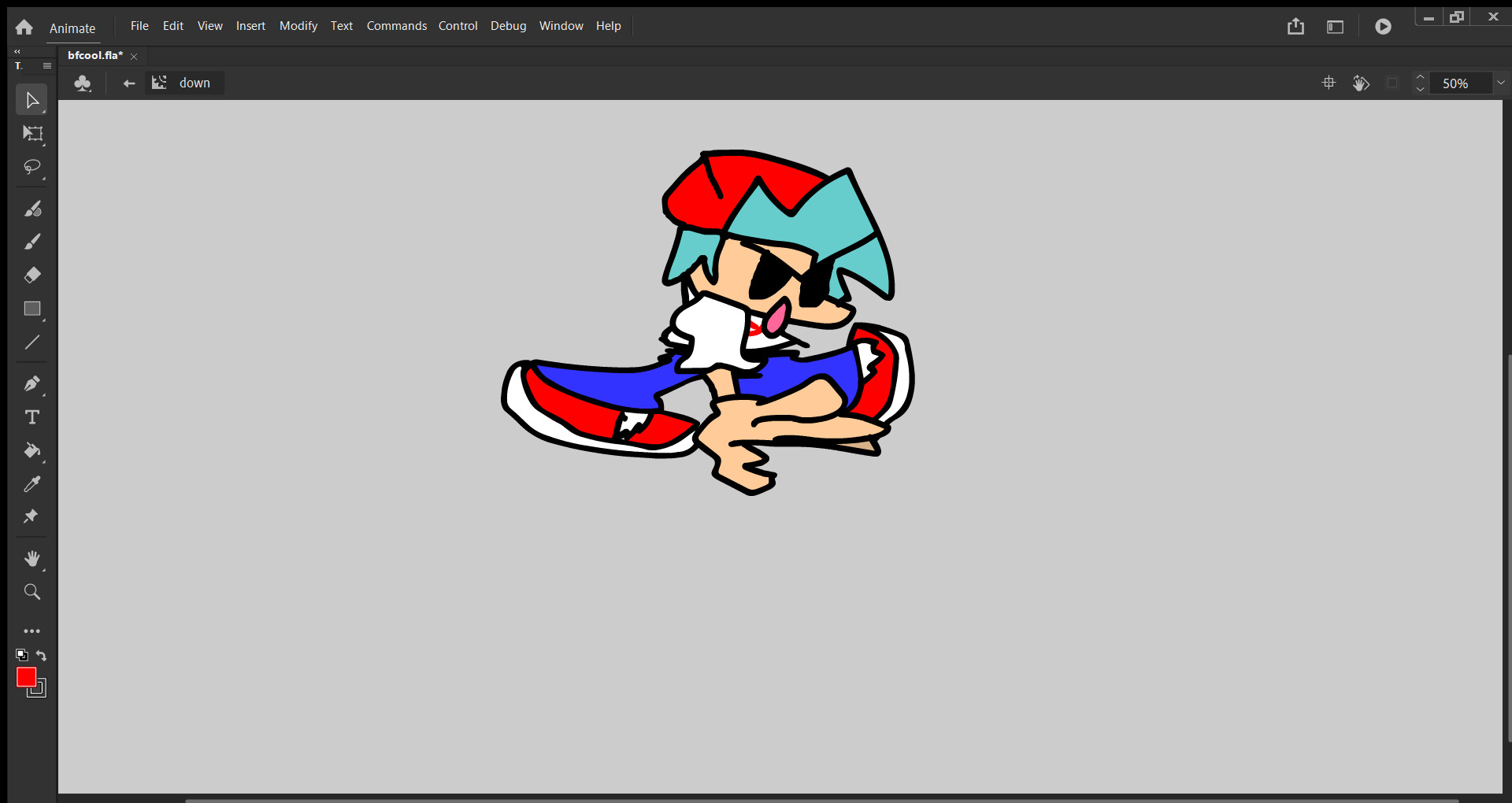Select the Line tool

31,342
